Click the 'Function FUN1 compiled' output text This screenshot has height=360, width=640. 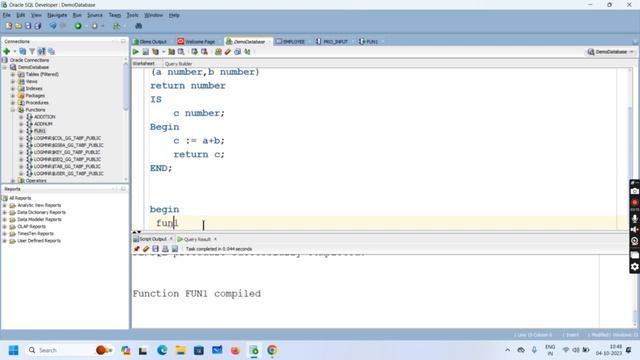197,293
